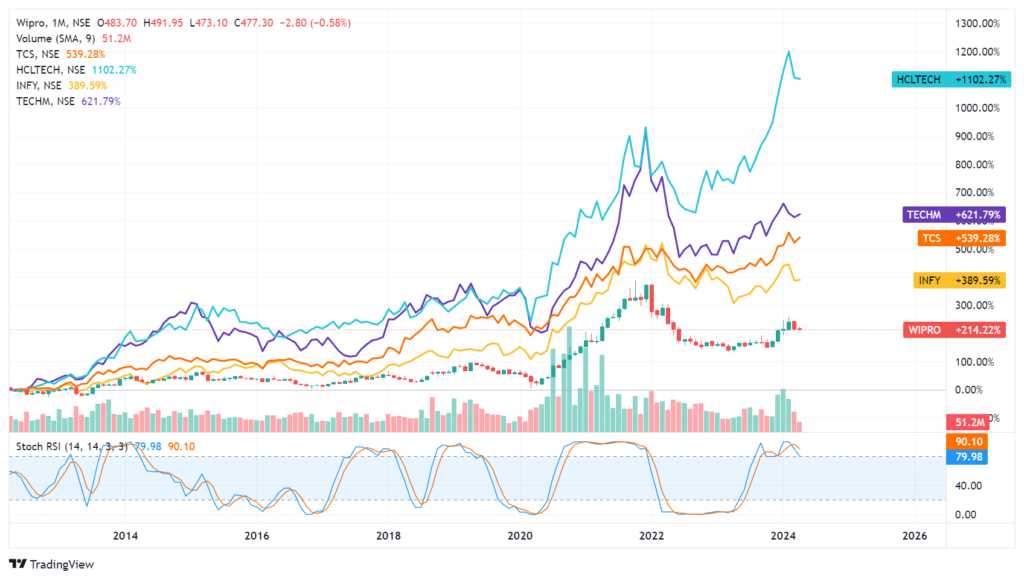The image size is (1024, 580).
Task: Select the WIPRO +214.22% price label
Action: click(x=954, y=330)
